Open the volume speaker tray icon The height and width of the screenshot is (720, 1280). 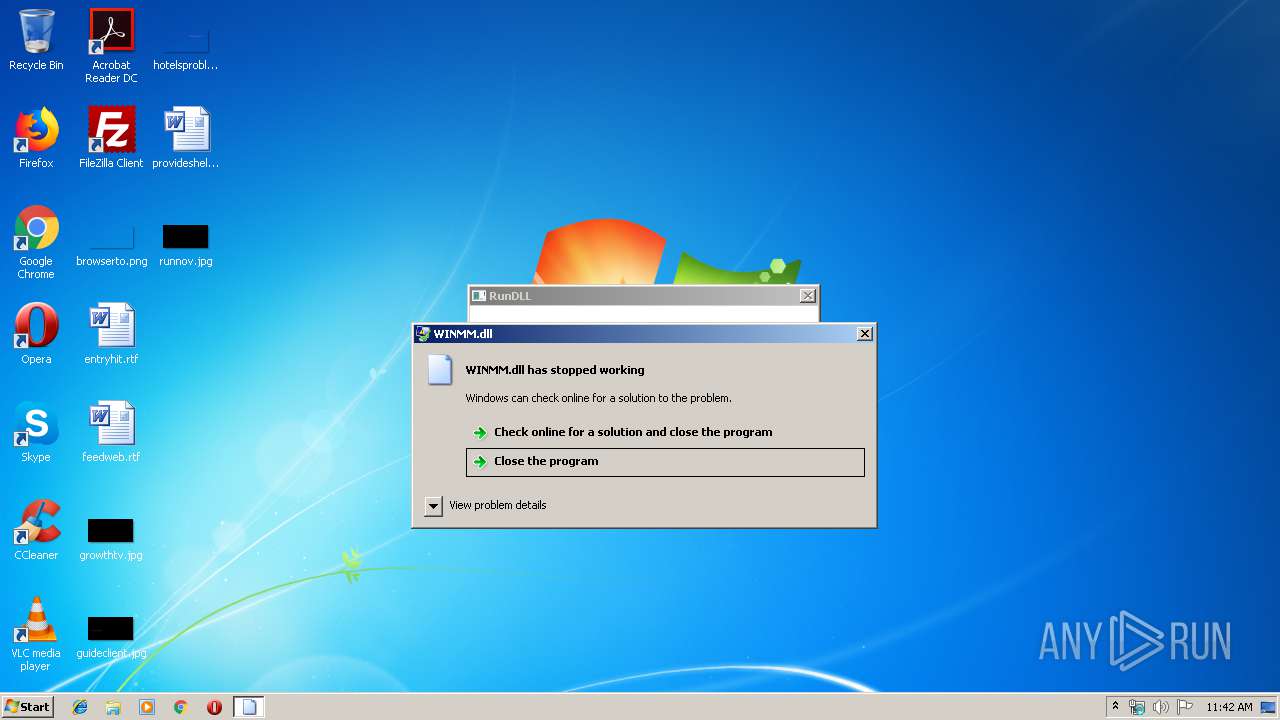1161,707
